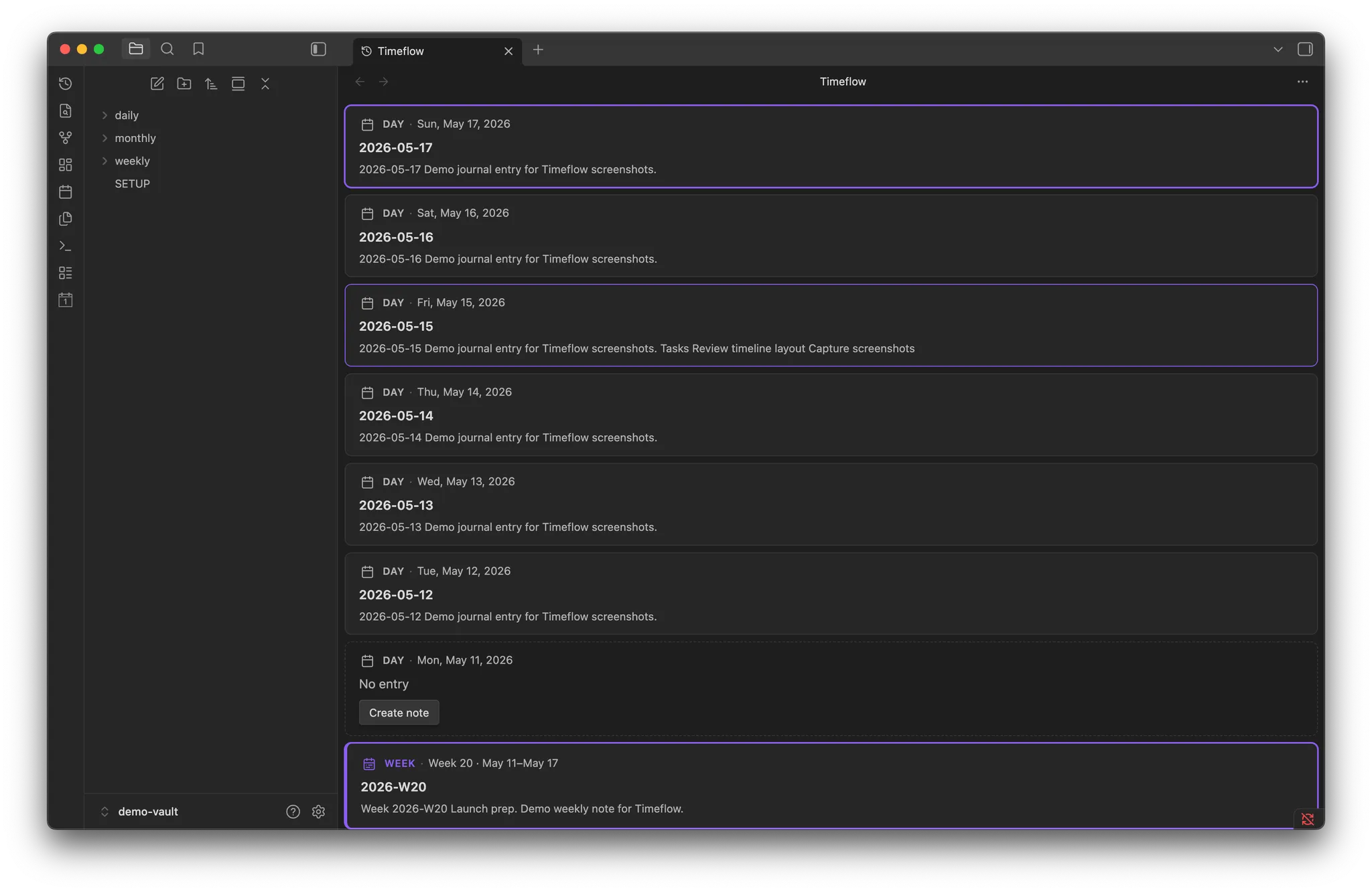
Task: Click Create note button for May 11
Action: [399, 713]
